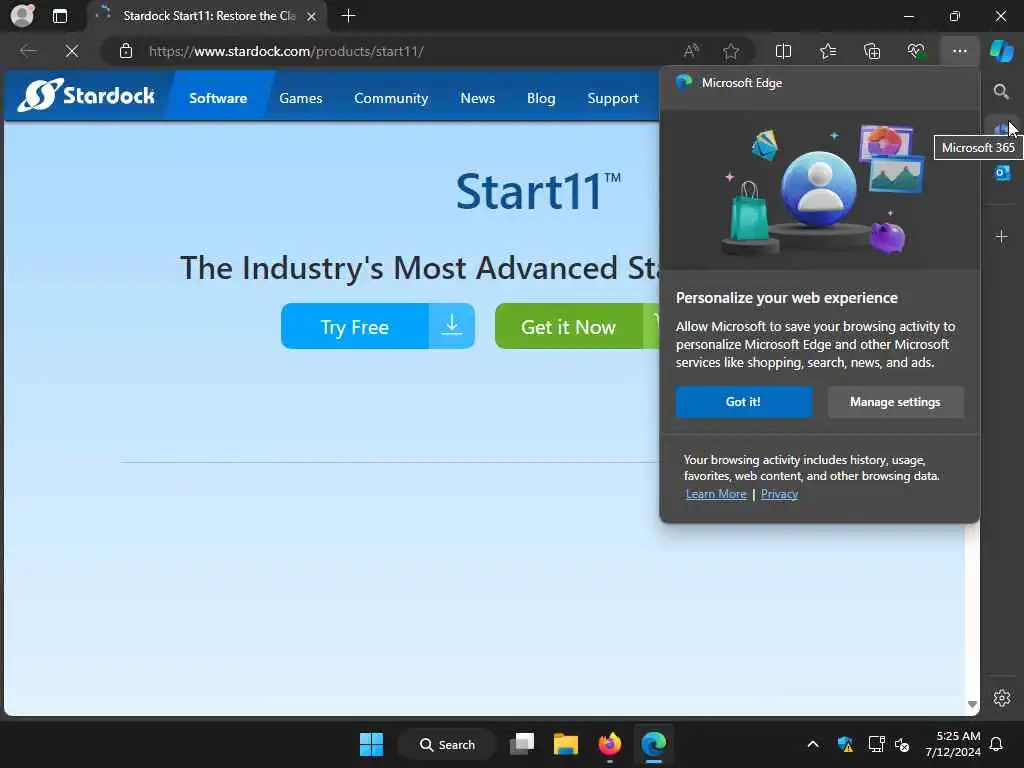Click the Stardock logo
1024x768 pixels.
tap(86, 95)
